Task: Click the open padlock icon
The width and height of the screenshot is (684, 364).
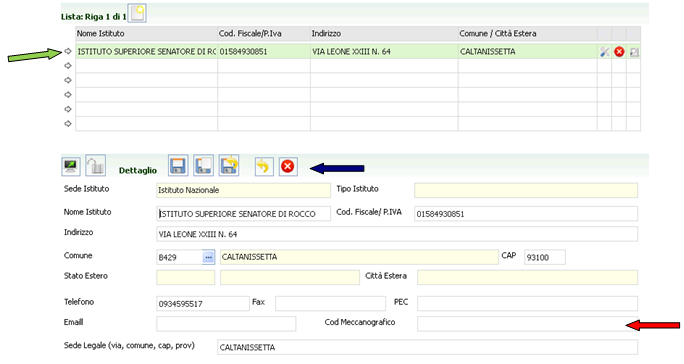Action: click(x=96, y=166)
